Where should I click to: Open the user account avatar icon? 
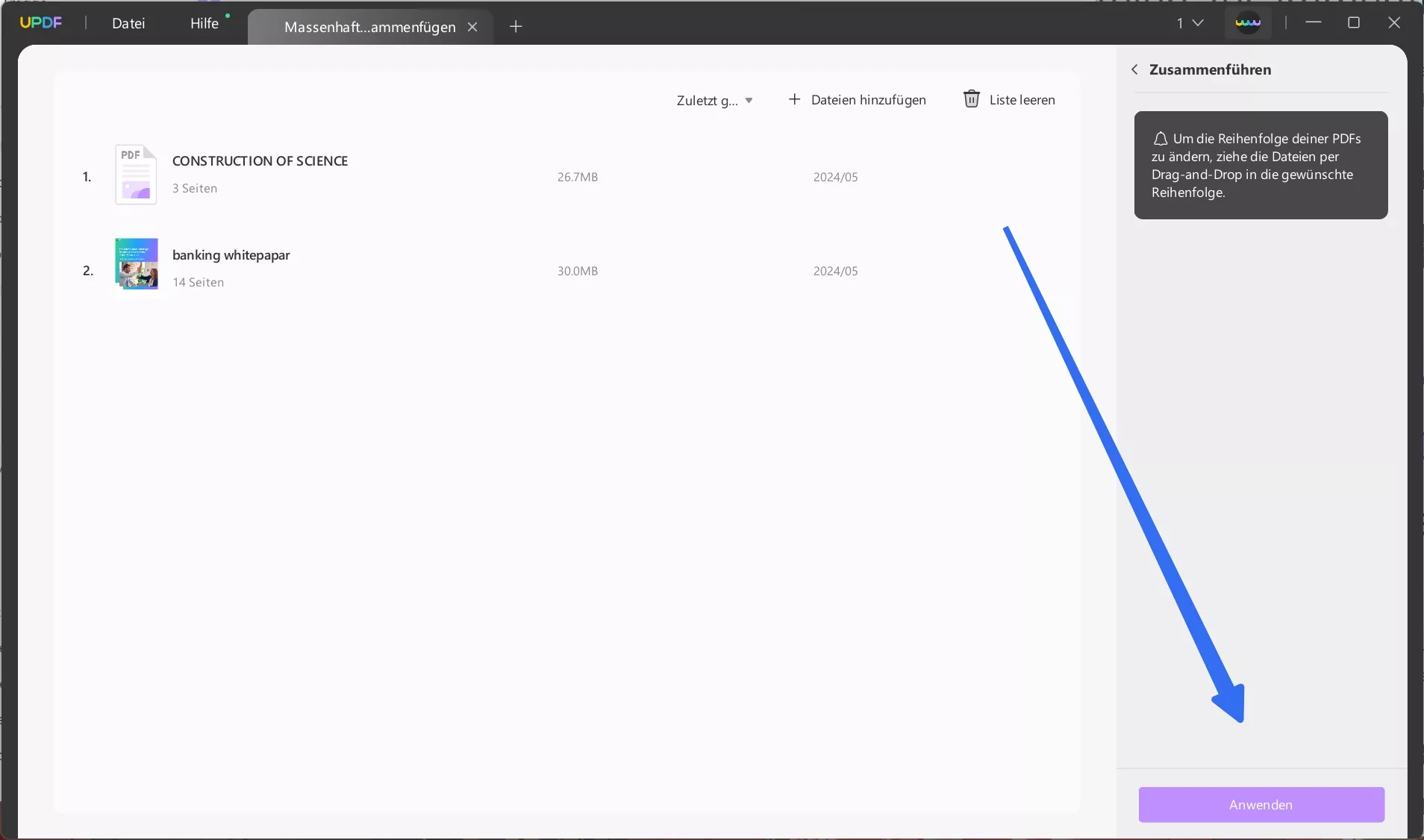click(1249, 22)
